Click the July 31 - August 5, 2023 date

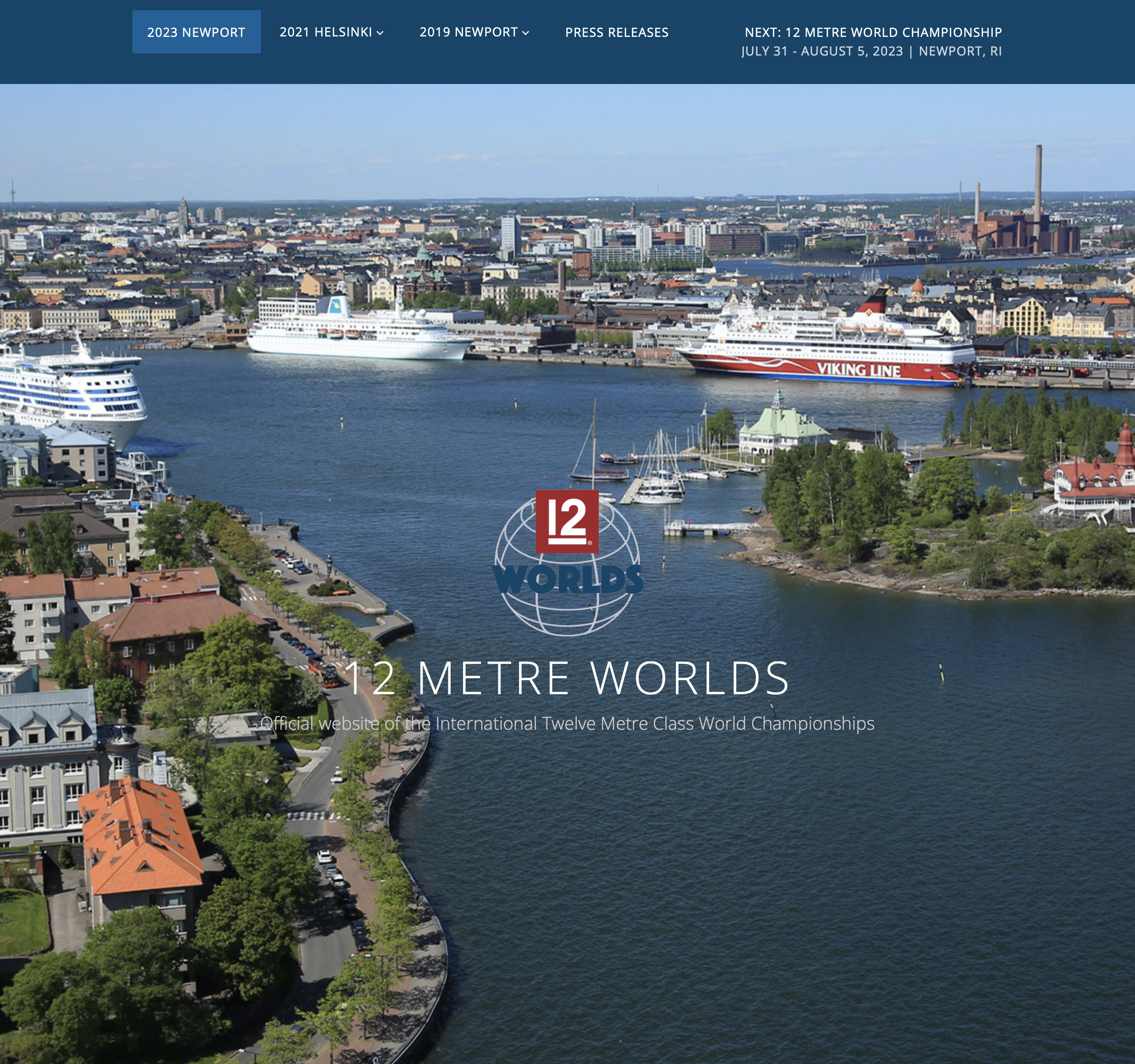click(x=822, y=52)
